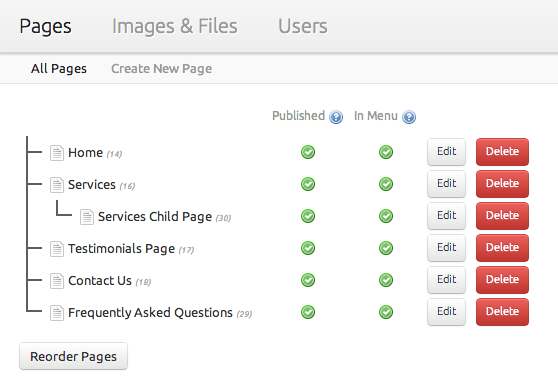558x391 pixels.
Task: Open the Users tab
Action: 303,26
